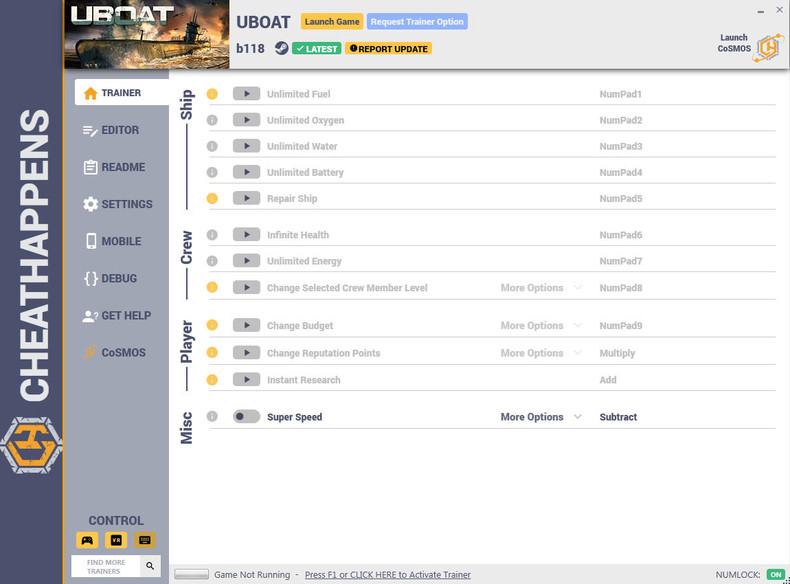Open the TRAINER tab

[122, 93]
